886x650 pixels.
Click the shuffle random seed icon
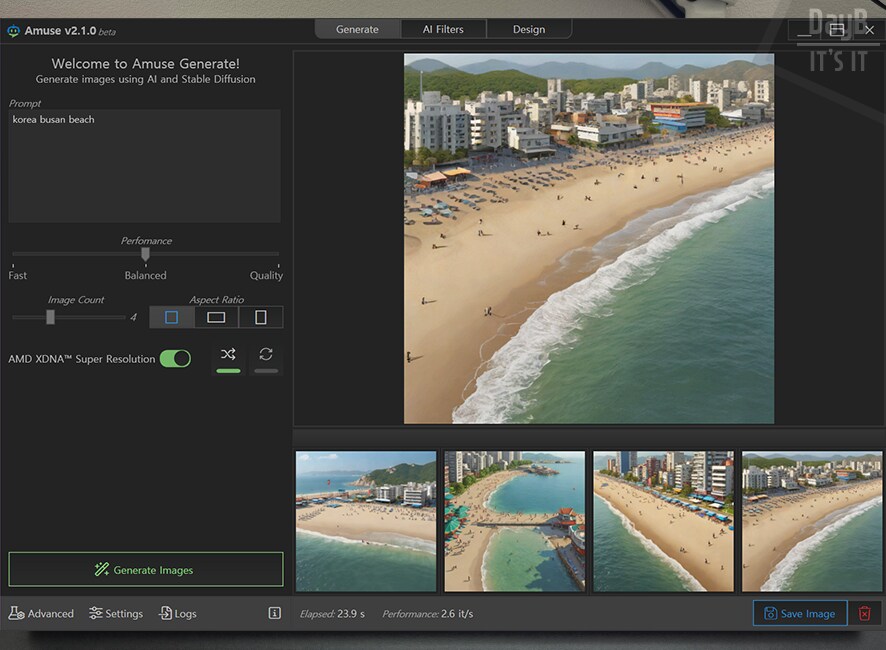tap(228, 355)
